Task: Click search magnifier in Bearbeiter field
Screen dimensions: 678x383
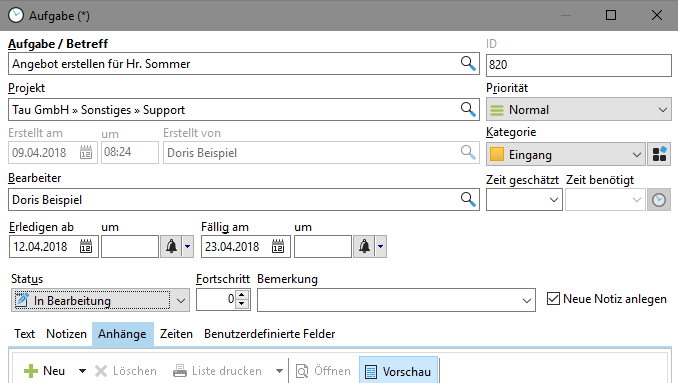Action: coord(468,199)
